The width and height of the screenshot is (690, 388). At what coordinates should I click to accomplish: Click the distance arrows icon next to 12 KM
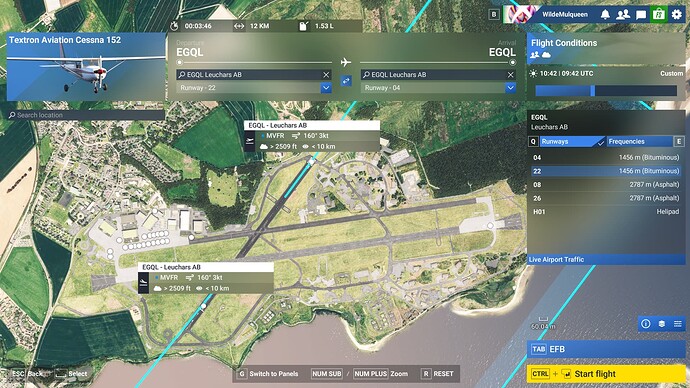239,26
